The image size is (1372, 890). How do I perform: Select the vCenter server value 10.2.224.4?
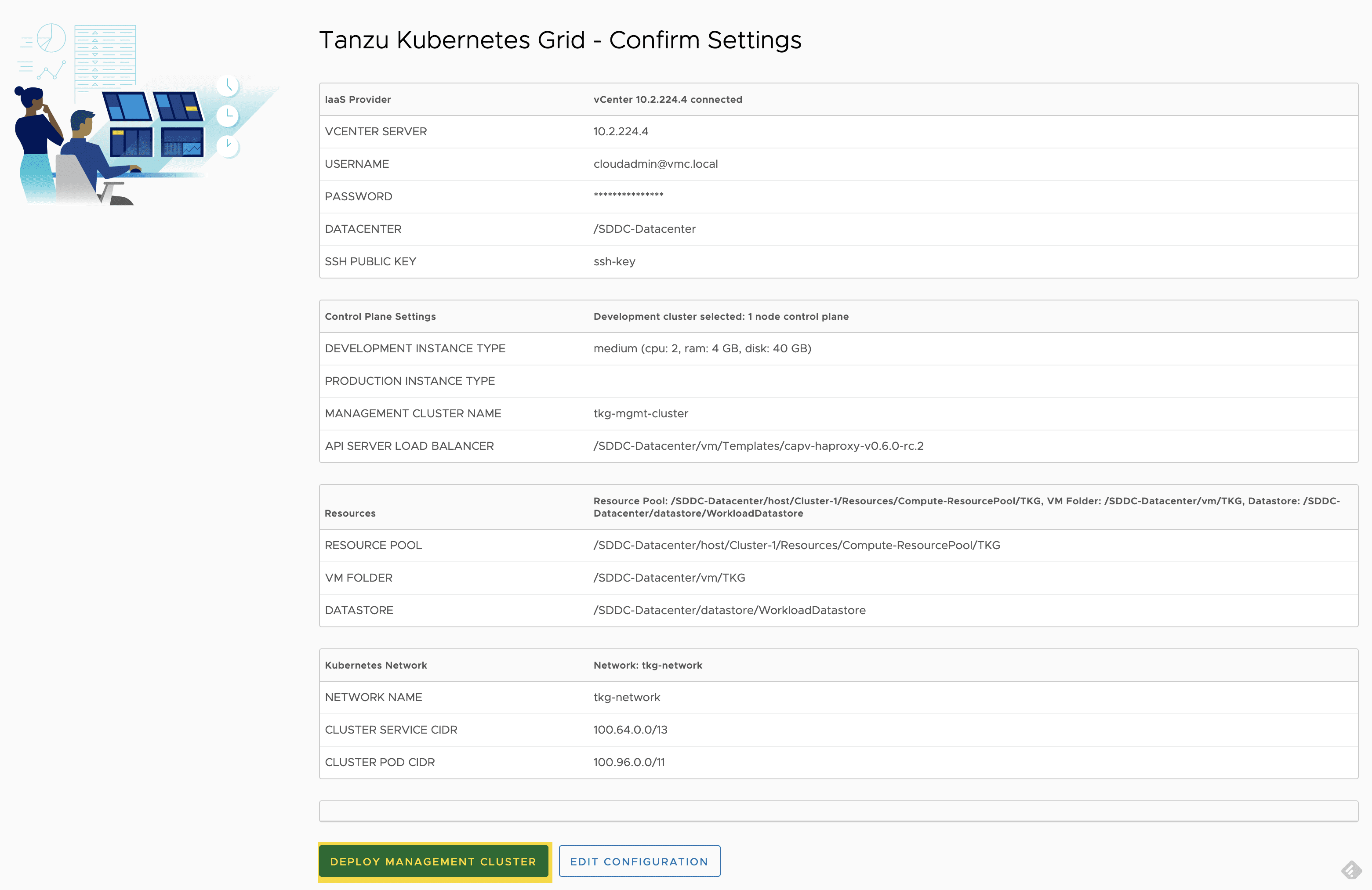point(621,131)
